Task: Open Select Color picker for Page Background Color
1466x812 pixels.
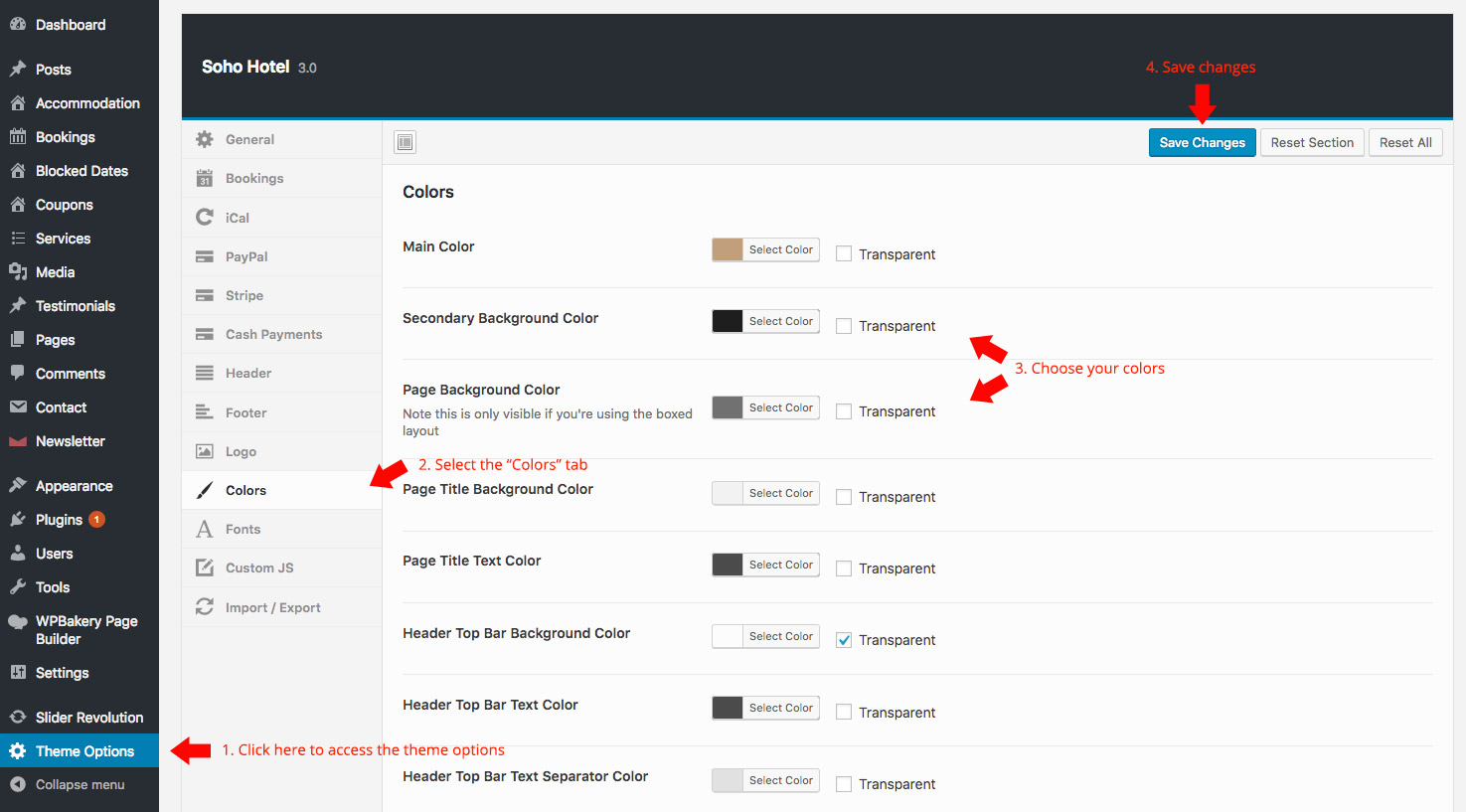Action: point(780,407)
